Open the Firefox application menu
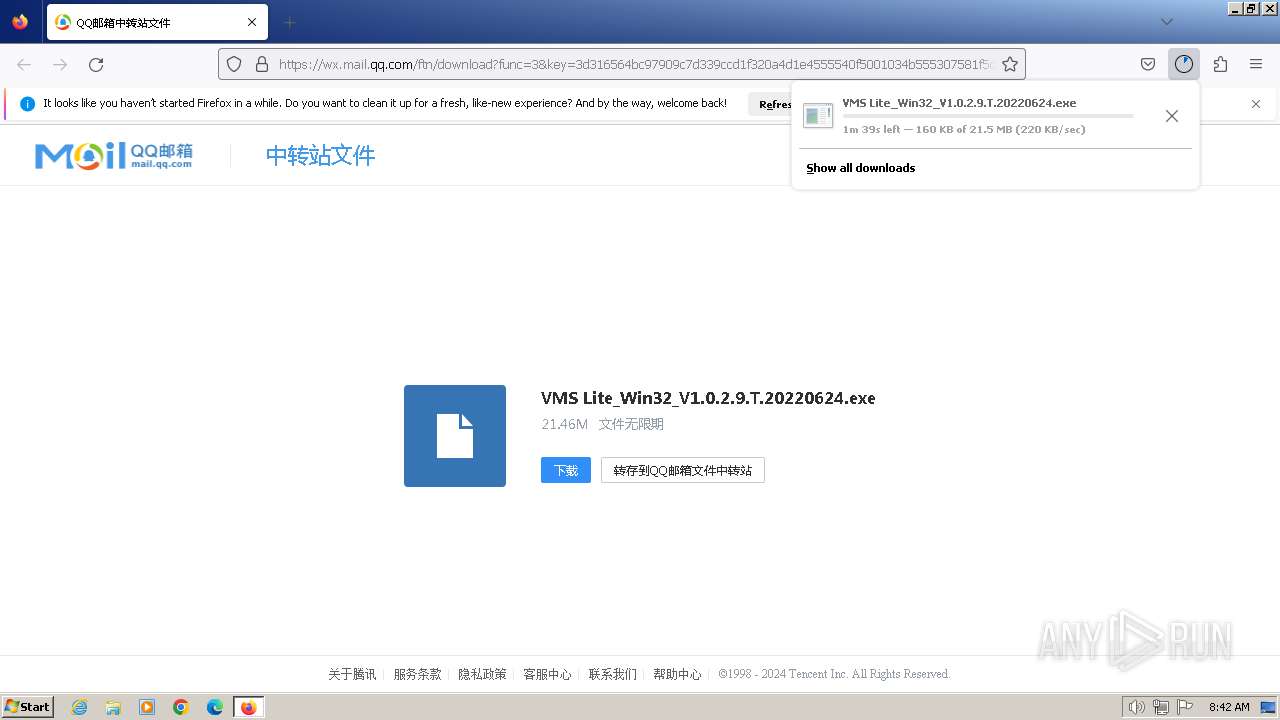The width and height of the screenshot is (1280, 720). [1256, 64]
